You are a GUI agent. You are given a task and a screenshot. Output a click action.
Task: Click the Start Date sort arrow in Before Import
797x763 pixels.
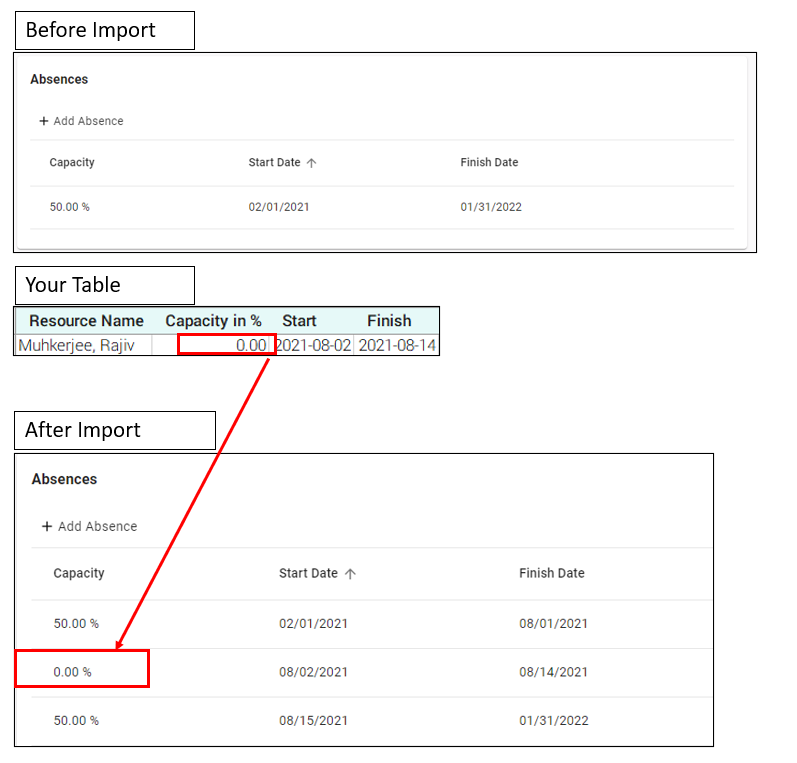coord(312,163)
